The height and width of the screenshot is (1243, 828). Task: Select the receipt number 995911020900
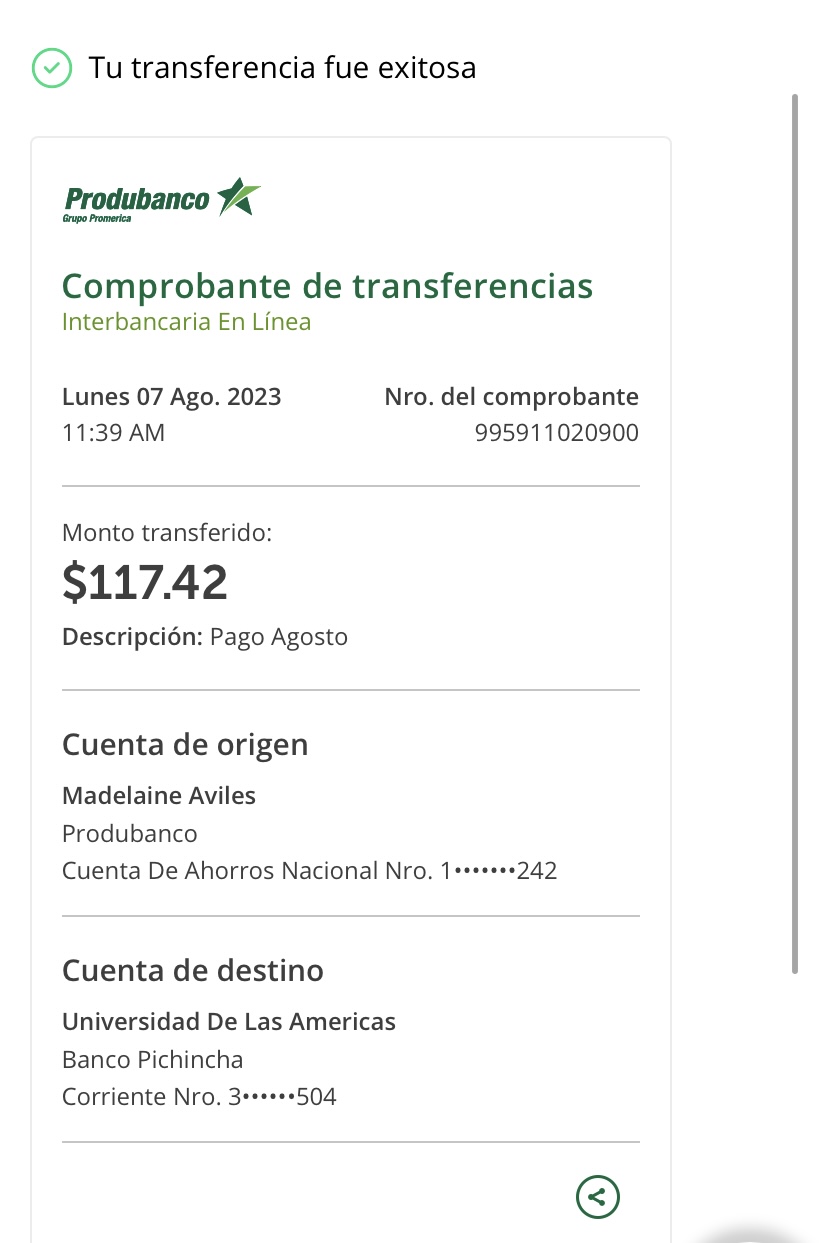(556, 433)
